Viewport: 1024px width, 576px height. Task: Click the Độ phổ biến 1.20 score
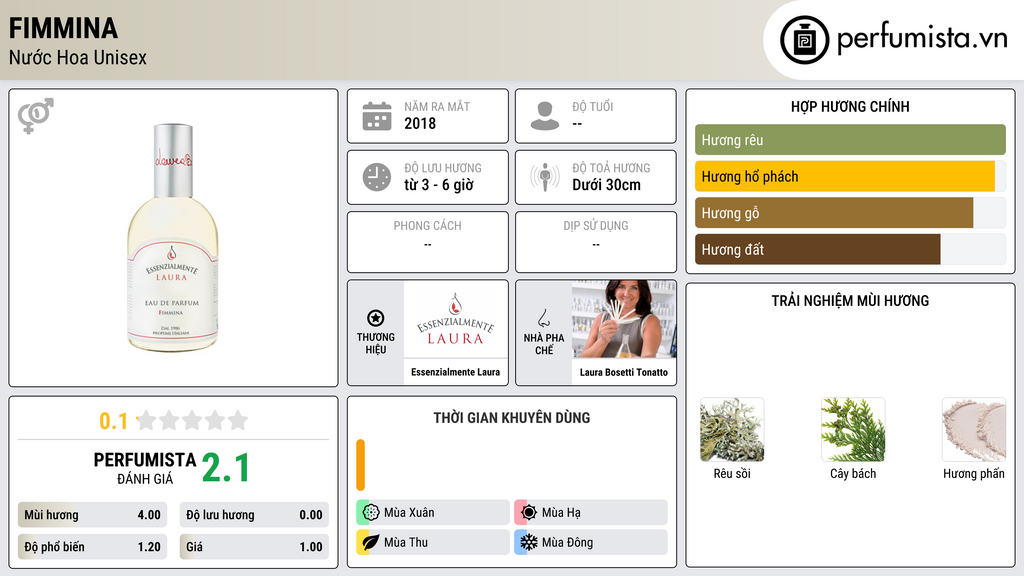tap(92, 547)
